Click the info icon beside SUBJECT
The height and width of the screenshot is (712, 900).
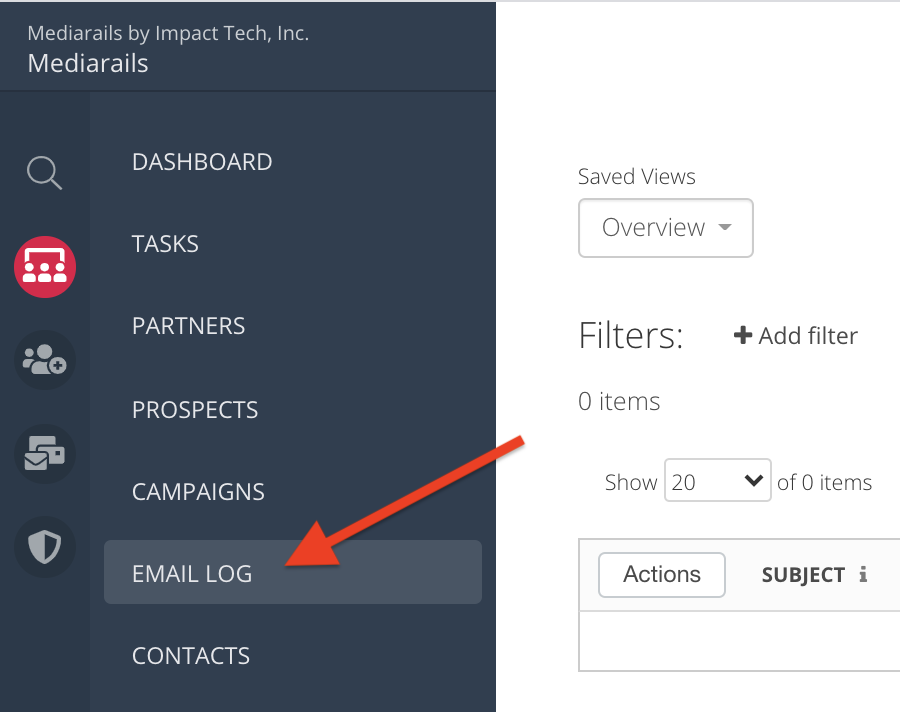tap(863, 575)
